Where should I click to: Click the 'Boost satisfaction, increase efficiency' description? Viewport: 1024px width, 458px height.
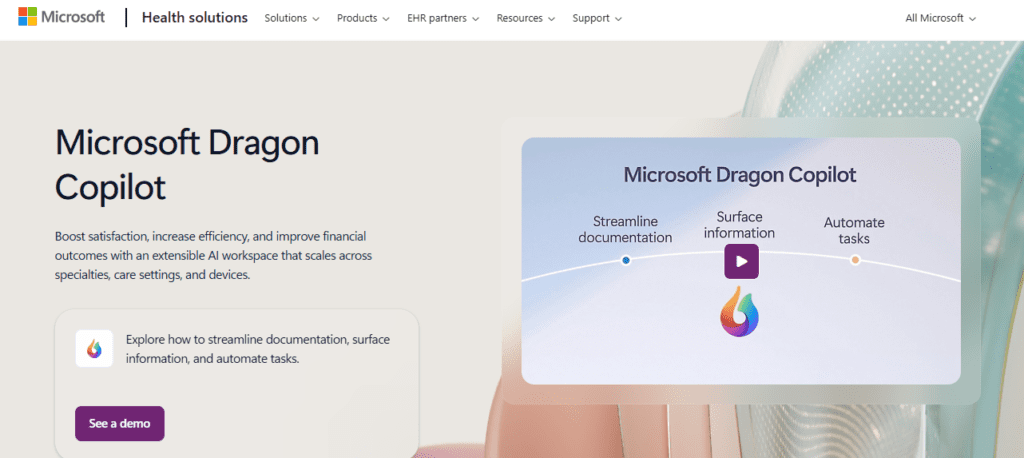tap(214, 255)
